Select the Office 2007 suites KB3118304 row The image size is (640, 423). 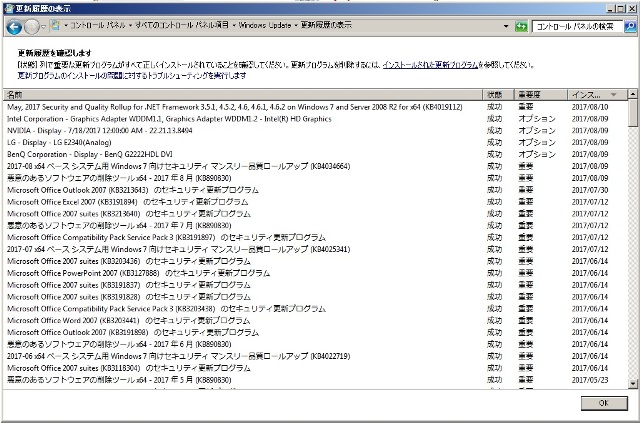click(315, 368)
